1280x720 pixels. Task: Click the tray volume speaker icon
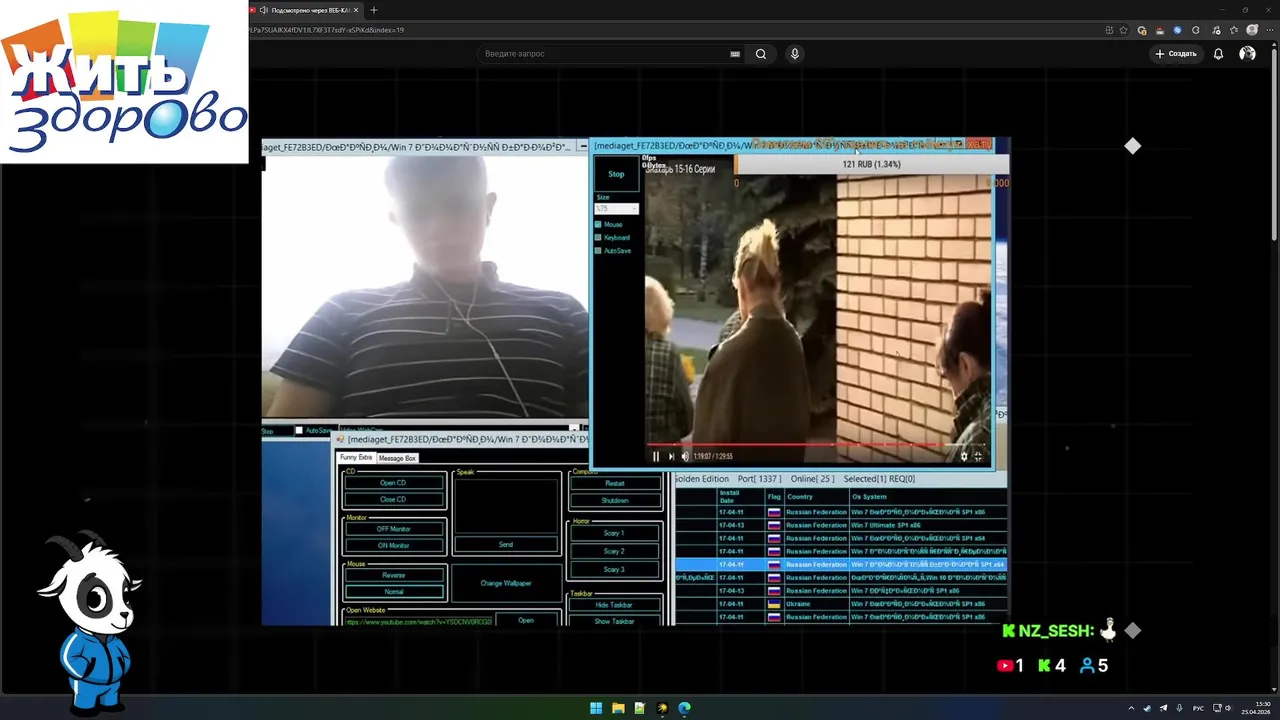click(1229, 708)
